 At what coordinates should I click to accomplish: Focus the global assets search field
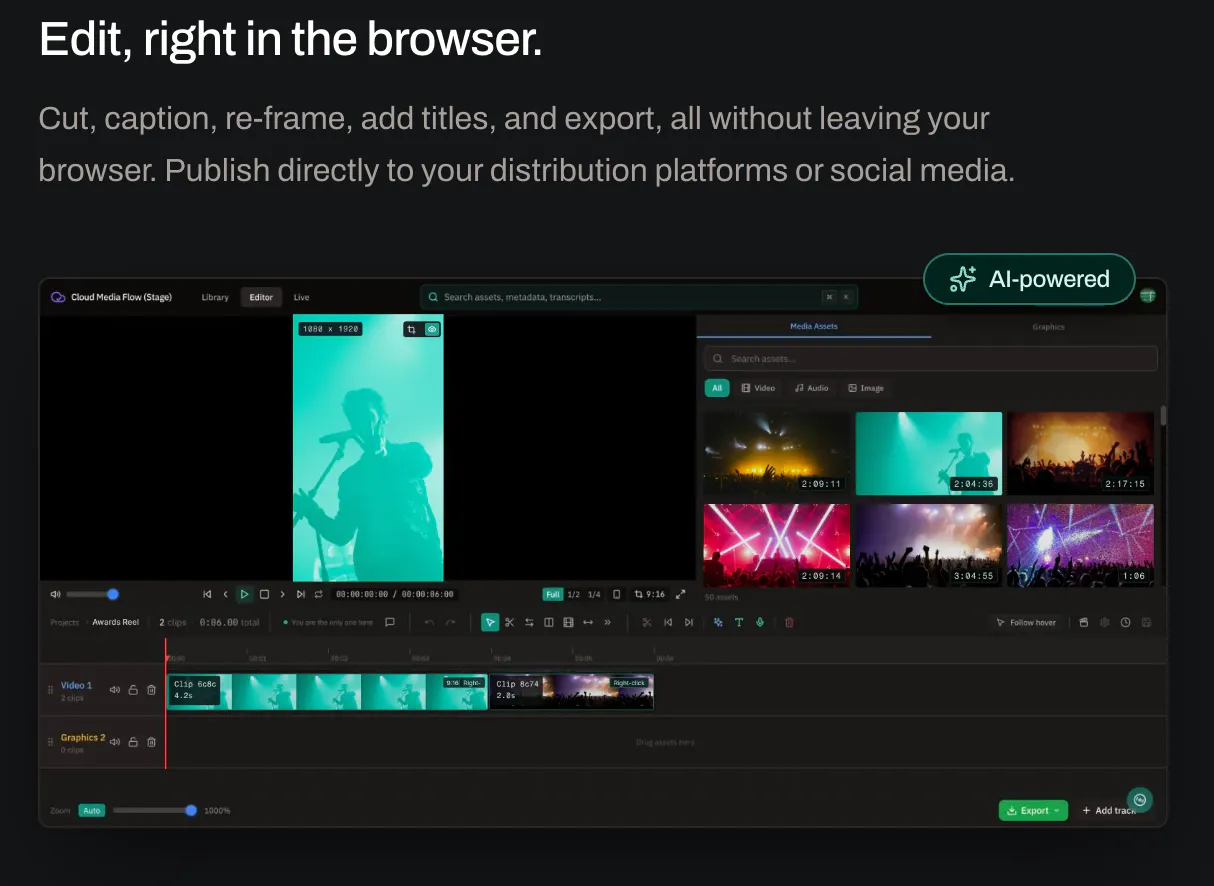point(639,297)
